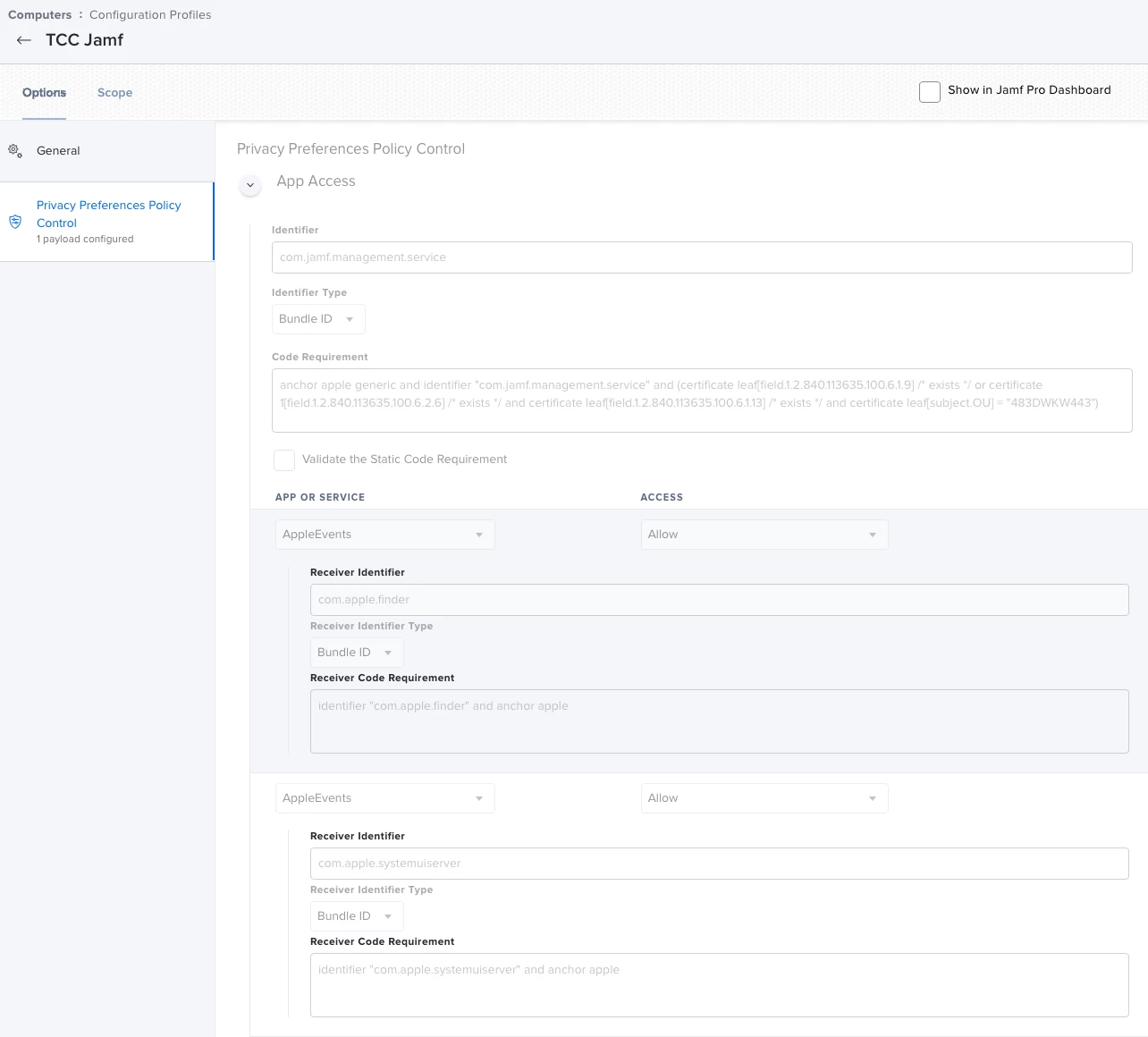This screenshot has width=1148, height=1037.
Task: Open Allow access dropdown for com.apple.finder
Action: coord(764,535)
